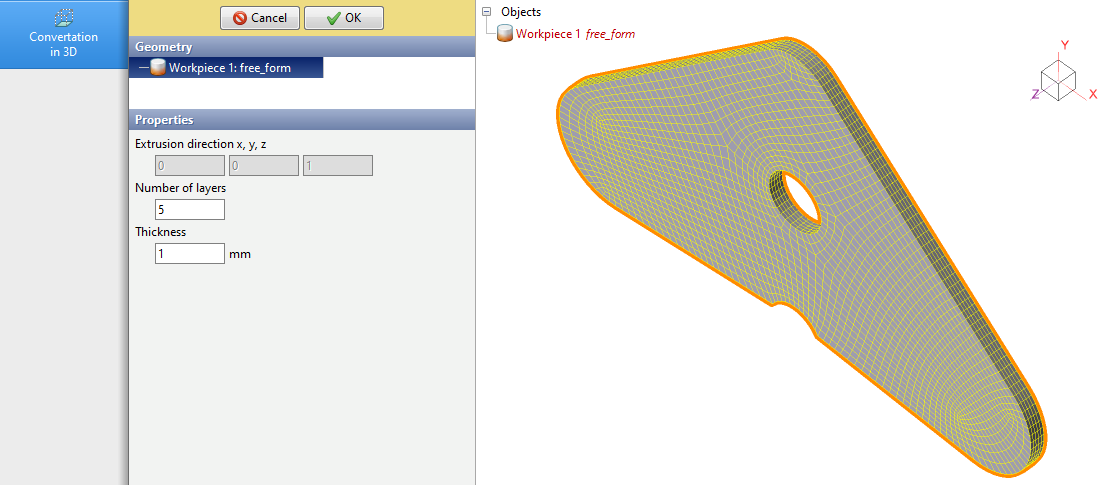Click the Z axis label on orientation gizmo
Viewport: 1118px width, 485px height.
pos(1035,93)
